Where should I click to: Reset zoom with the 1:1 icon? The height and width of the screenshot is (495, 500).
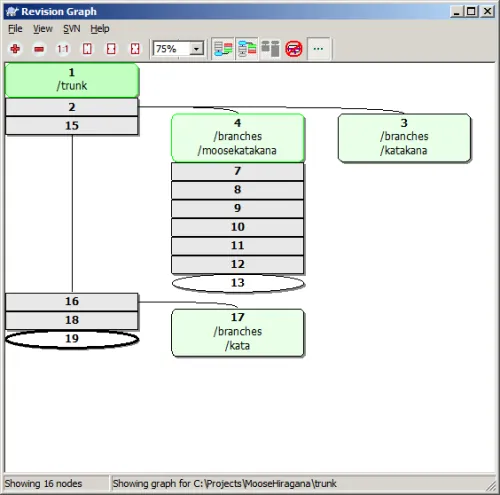pos(63,49)
